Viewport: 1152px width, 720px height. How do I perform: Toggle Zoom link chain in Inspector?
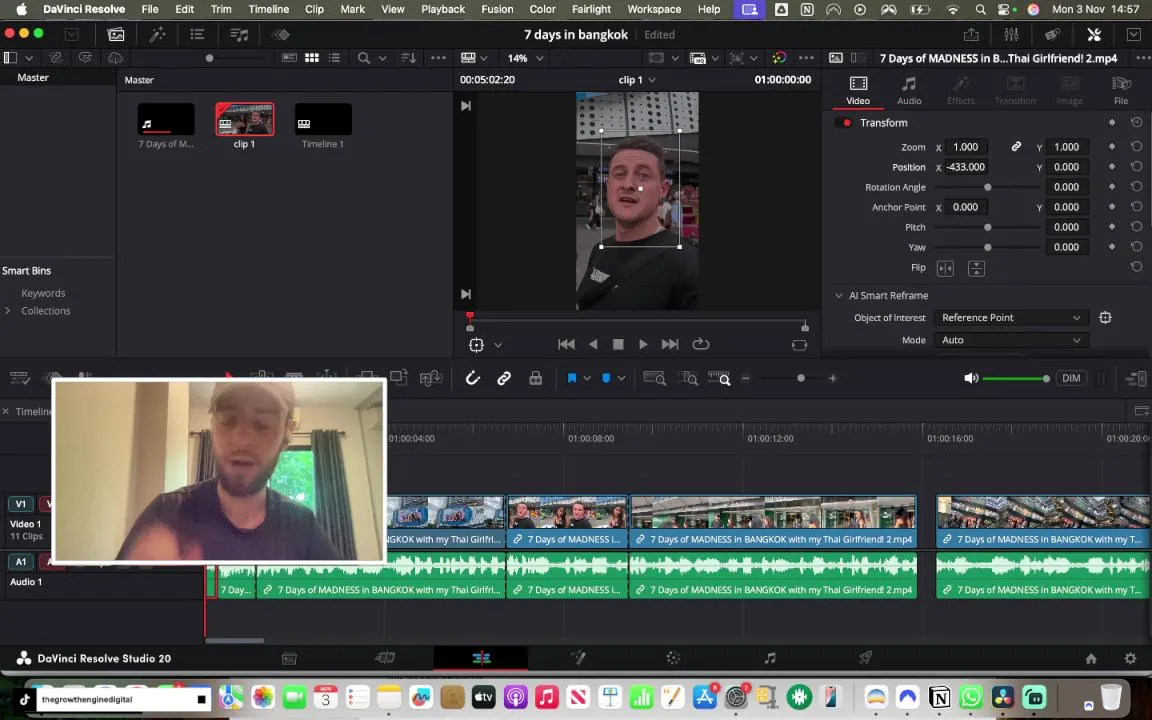coord(1016,147)
